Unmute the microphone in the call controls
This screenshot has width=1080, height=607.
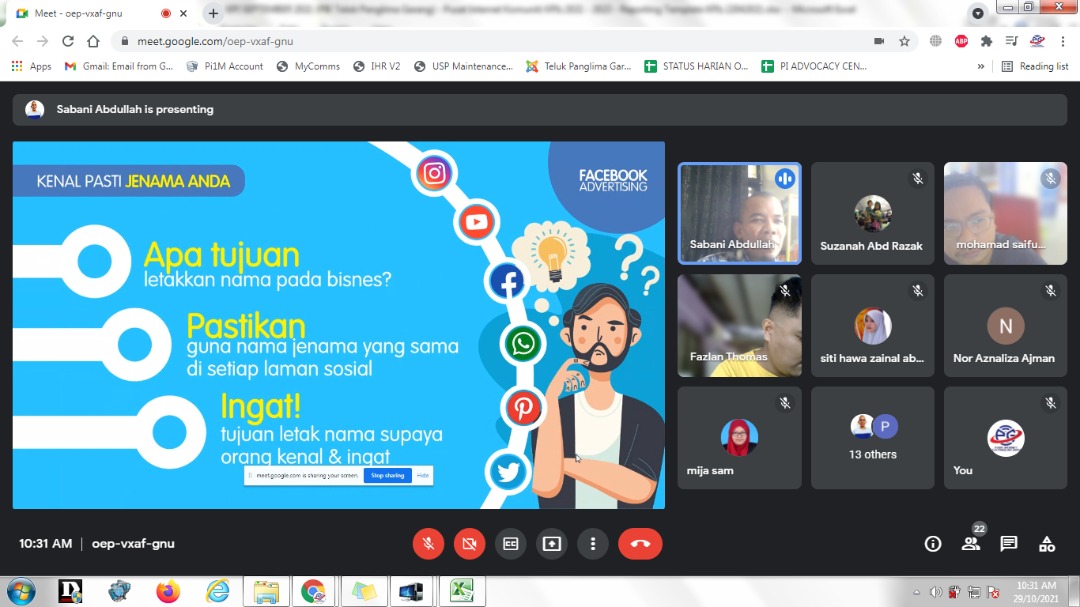[428, 544]
